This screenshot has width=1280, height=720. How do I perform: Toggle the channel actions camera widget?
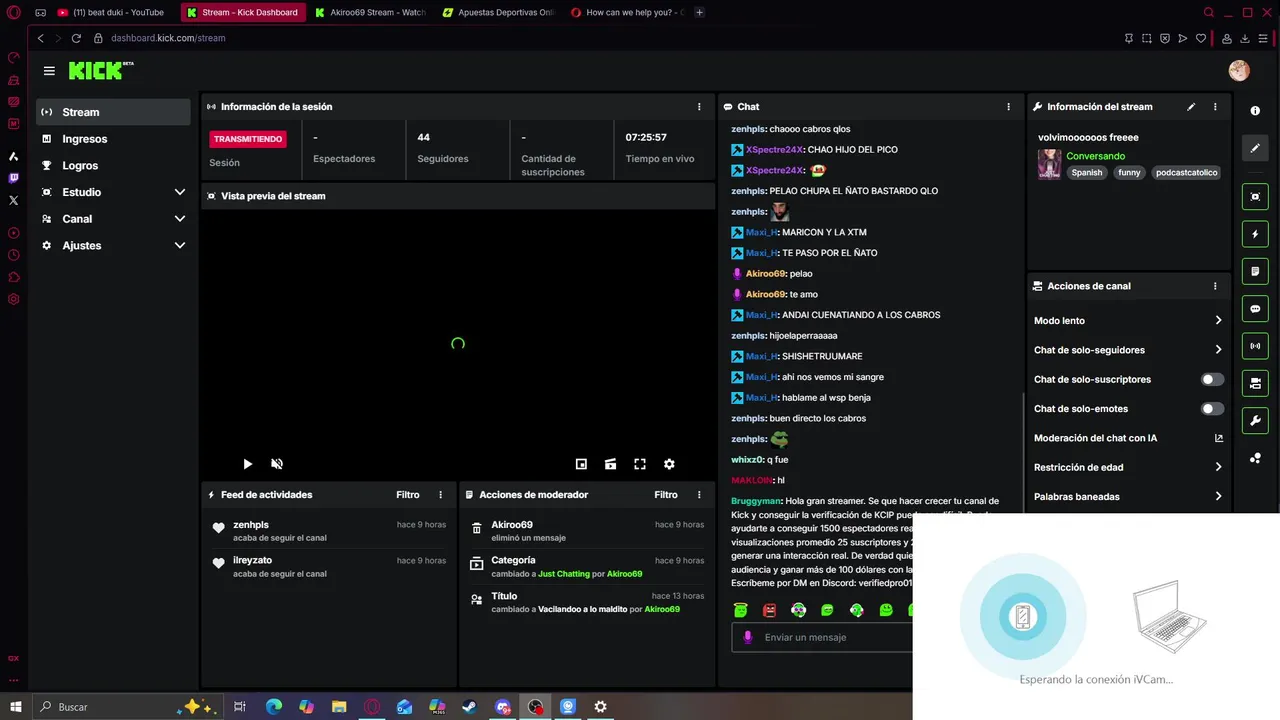click(1255, 383)
